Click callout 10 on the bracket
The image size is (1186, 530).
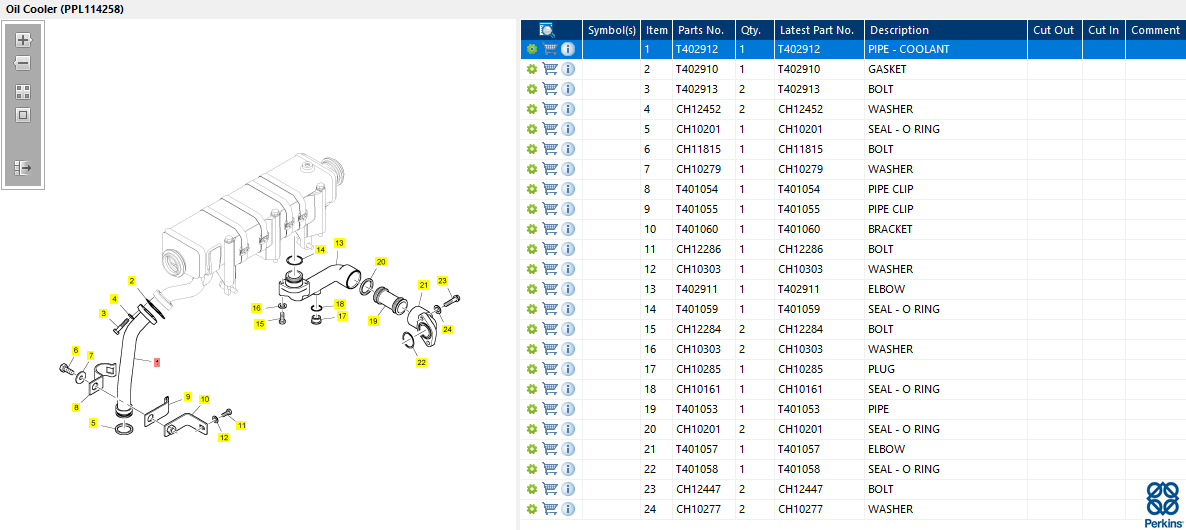click(x=204, y=398)
